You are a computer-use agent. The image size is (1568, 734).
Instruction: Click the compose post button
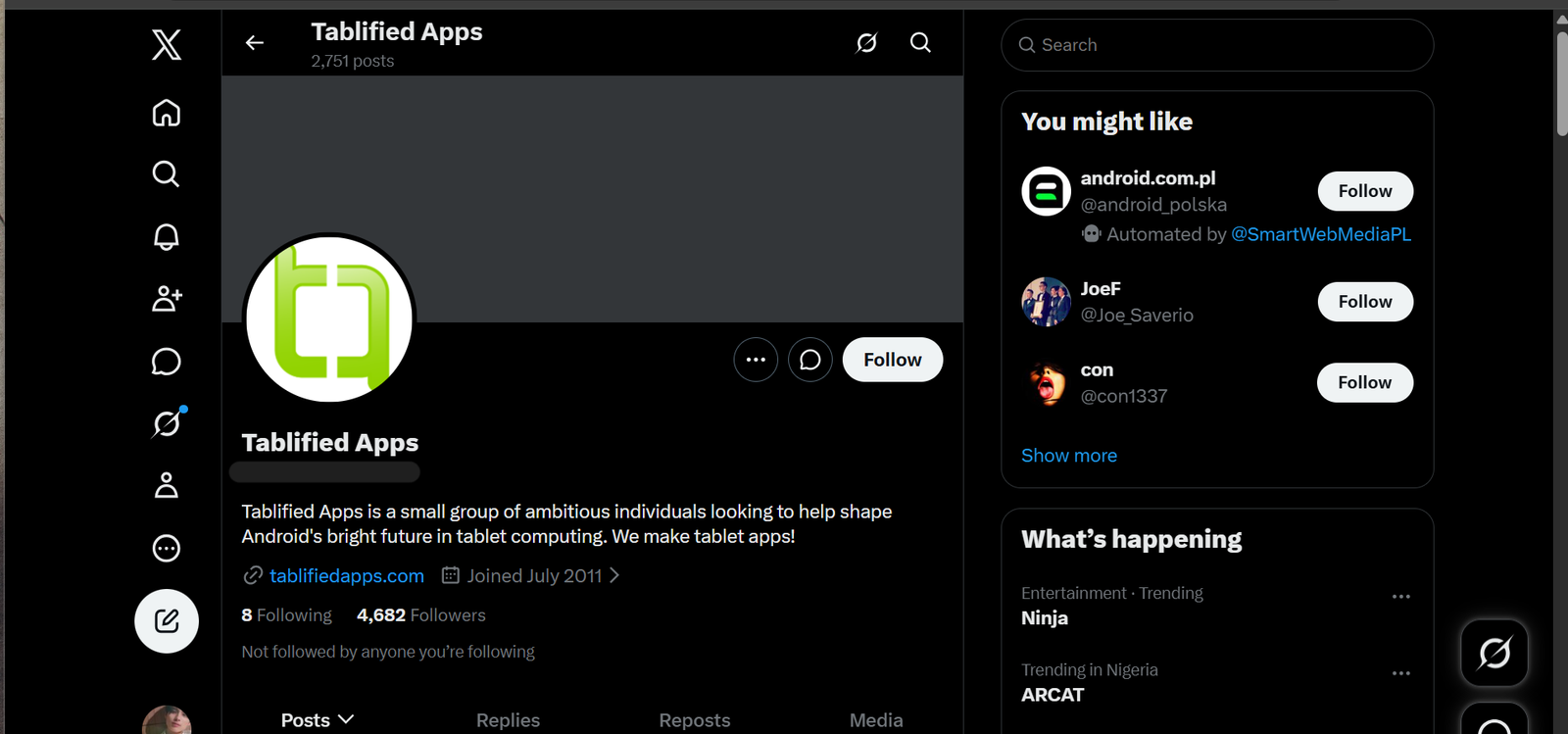(167, 621)
